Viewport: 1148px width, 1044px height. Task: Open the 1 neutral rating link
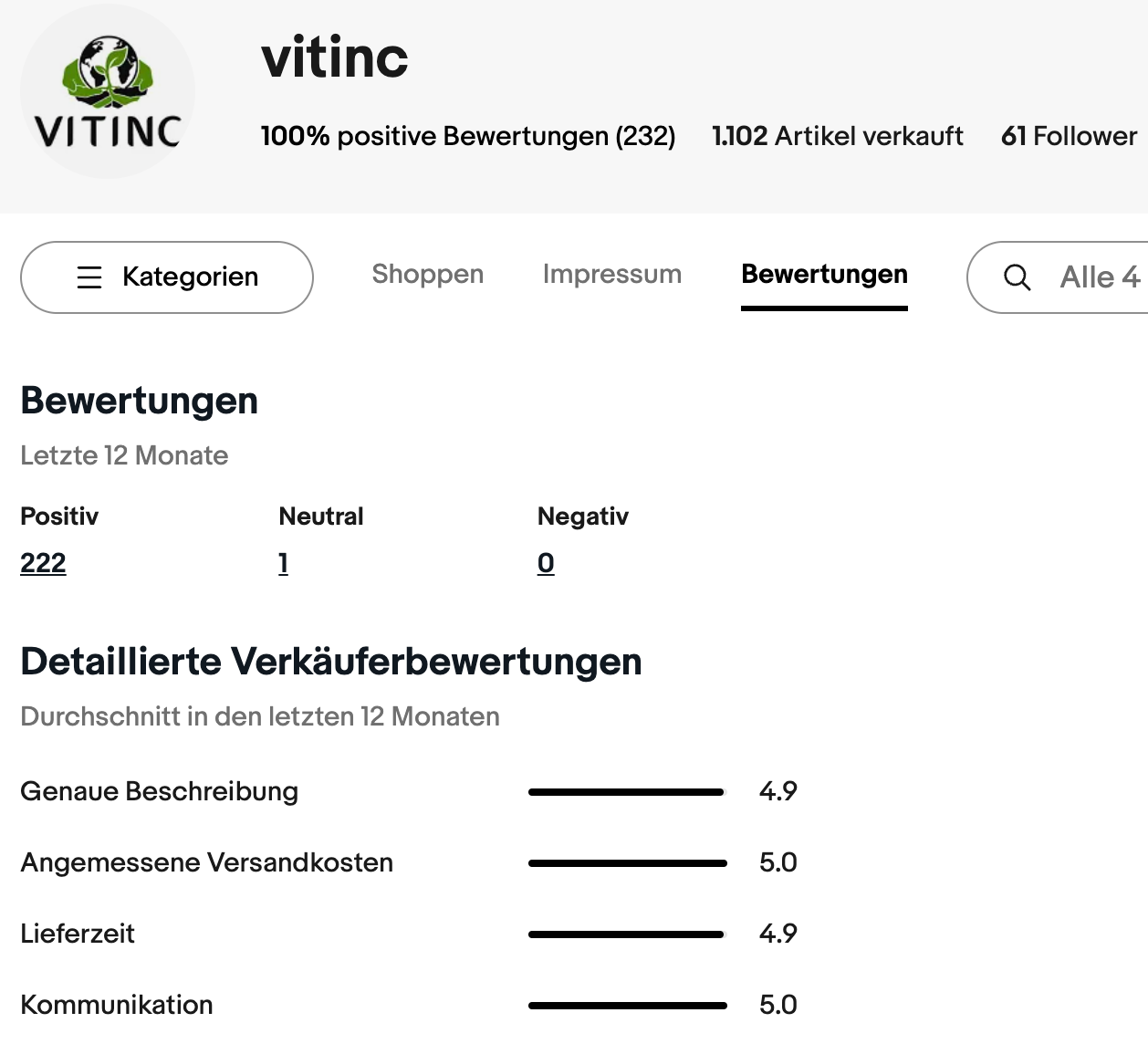click(283, 563)
